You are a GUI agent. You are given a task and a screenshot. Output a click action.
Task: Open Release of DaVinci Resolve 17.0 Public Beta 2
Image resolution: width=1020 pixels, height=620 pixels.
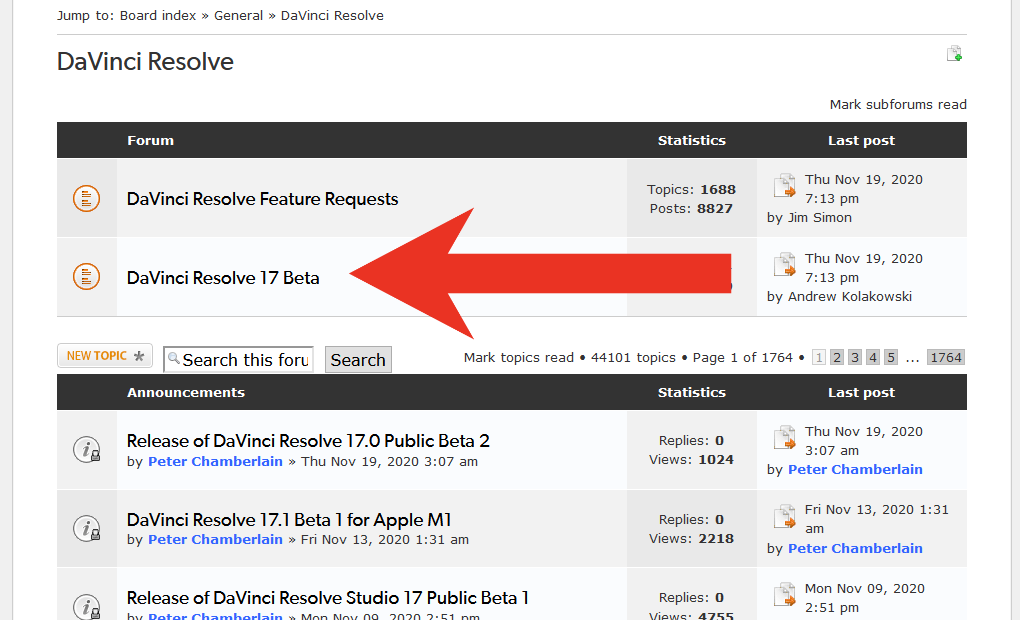[x=308, y=441]
